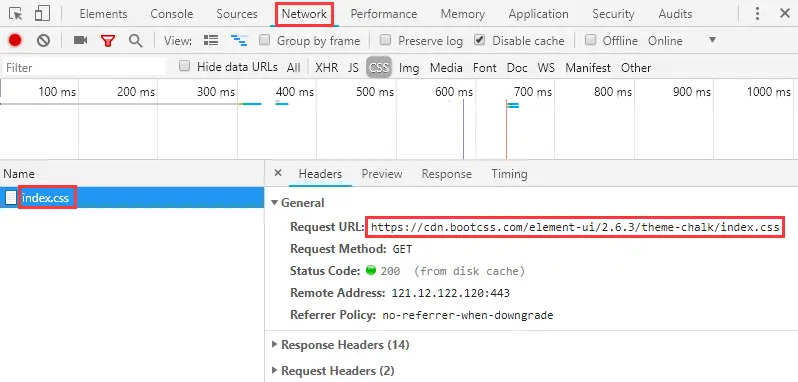Screen dimensions: 798x382
Task: Click the Filter text input field
Action: [84, 68]
